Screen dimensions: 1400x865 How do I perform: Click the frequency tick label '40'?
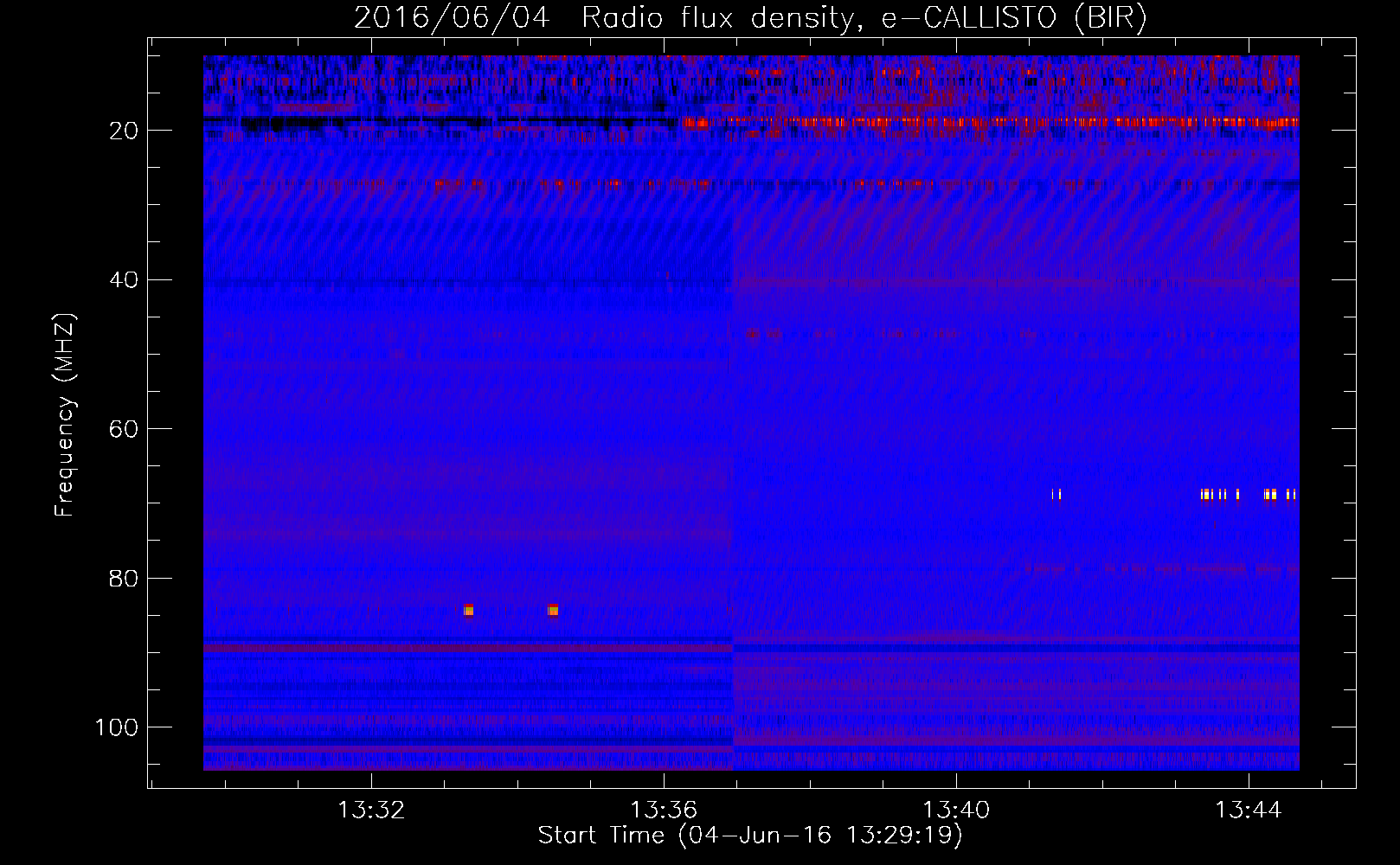[124, 280]
